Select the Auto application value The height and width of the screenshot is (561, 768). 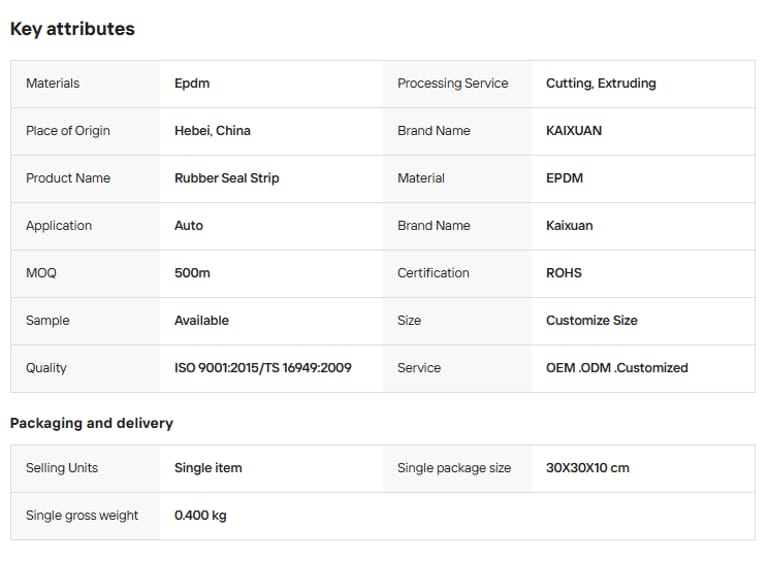[188, 226]
